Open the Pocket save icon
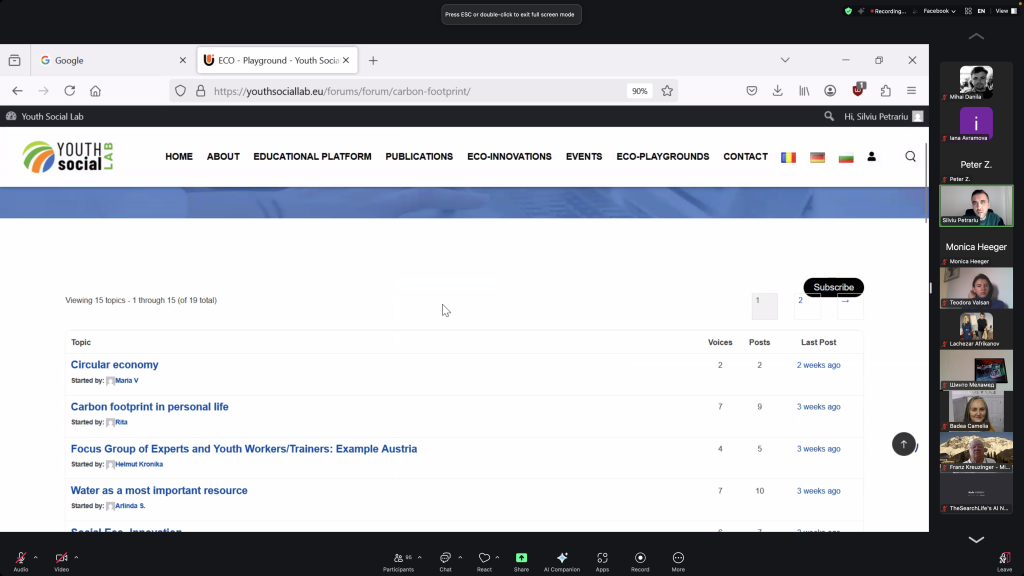Image resolution: width=1024 pixels, height=576 pixels. point(752,91)
